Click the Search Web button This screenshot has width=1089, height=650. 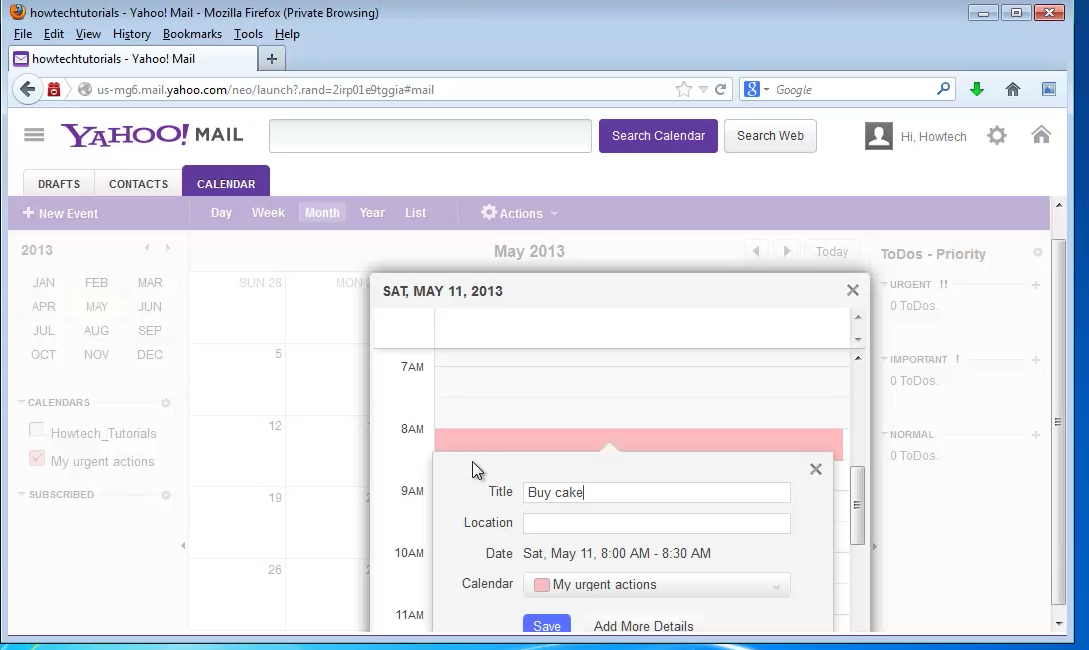coord(770,135)
